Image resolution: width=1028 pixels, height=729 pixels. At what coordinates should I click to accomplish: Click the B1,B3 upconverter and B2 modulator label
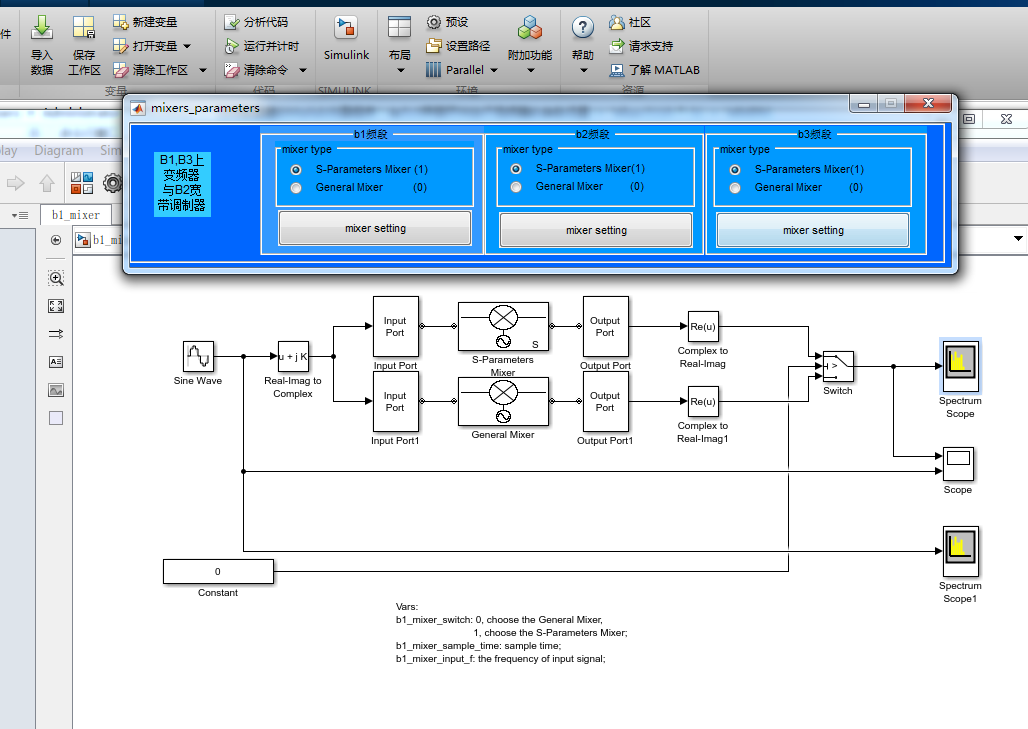point(182,183)
